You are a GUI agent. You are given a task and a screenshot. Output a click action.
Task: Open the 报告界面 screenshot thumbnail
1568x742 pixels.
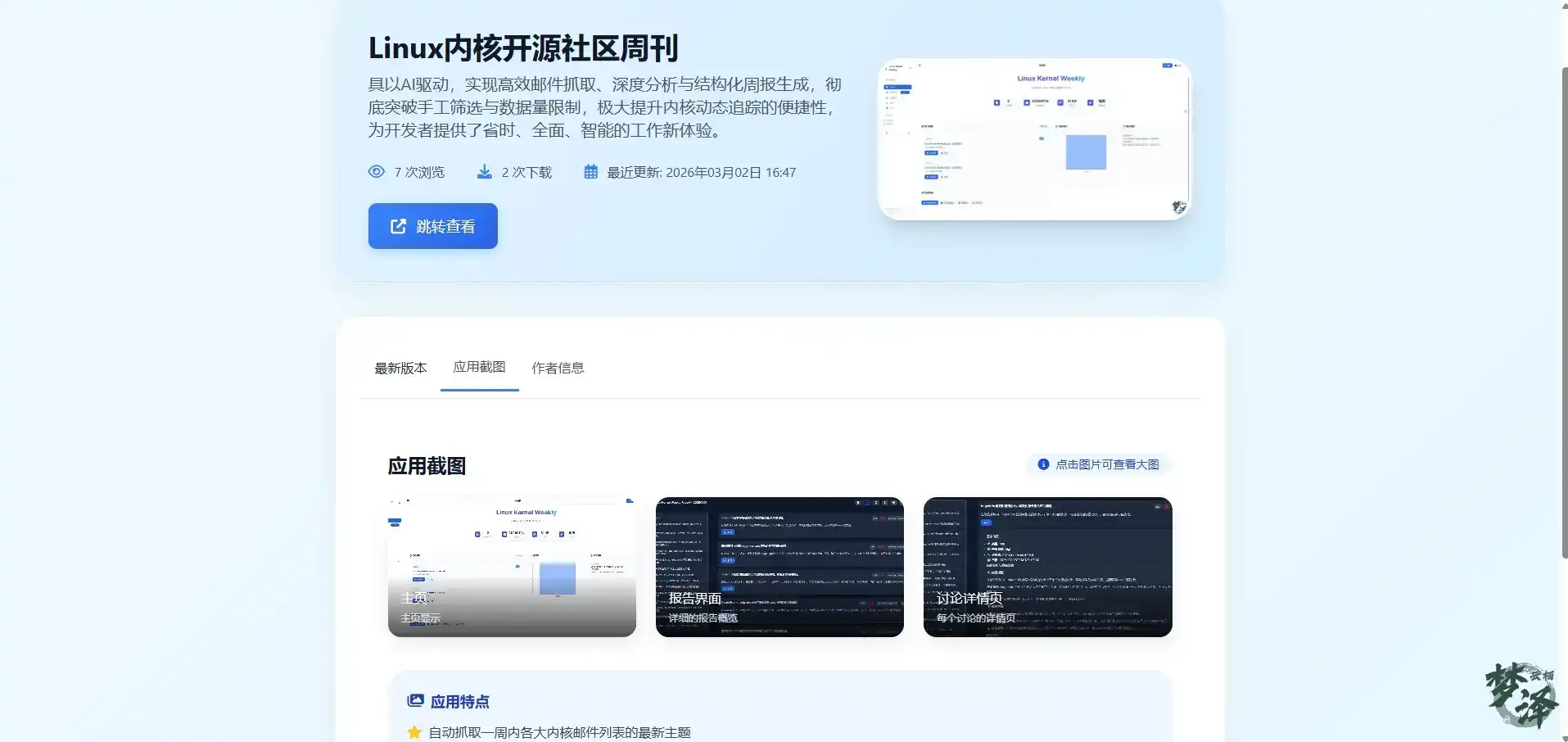(779, 567)
